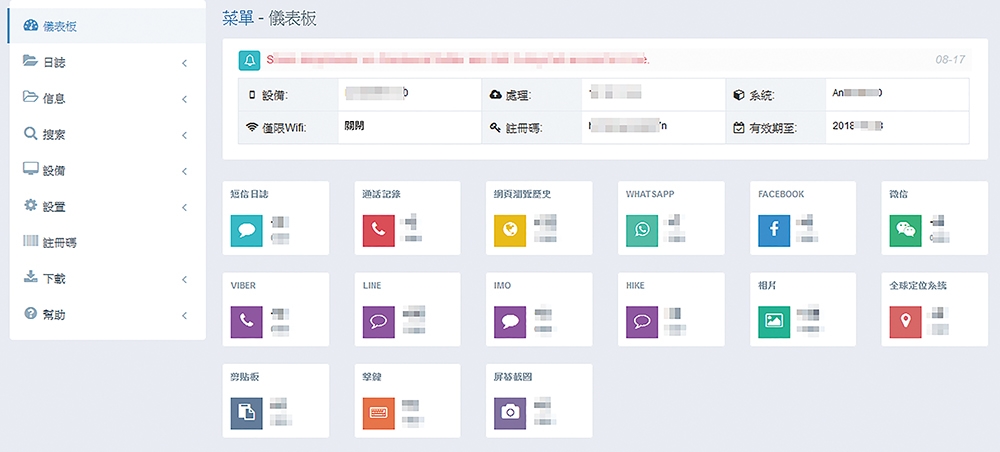Click the 下載 download icon in sidebar
Viewport: 1000px width, 452px height.
[x=31, y=277]
